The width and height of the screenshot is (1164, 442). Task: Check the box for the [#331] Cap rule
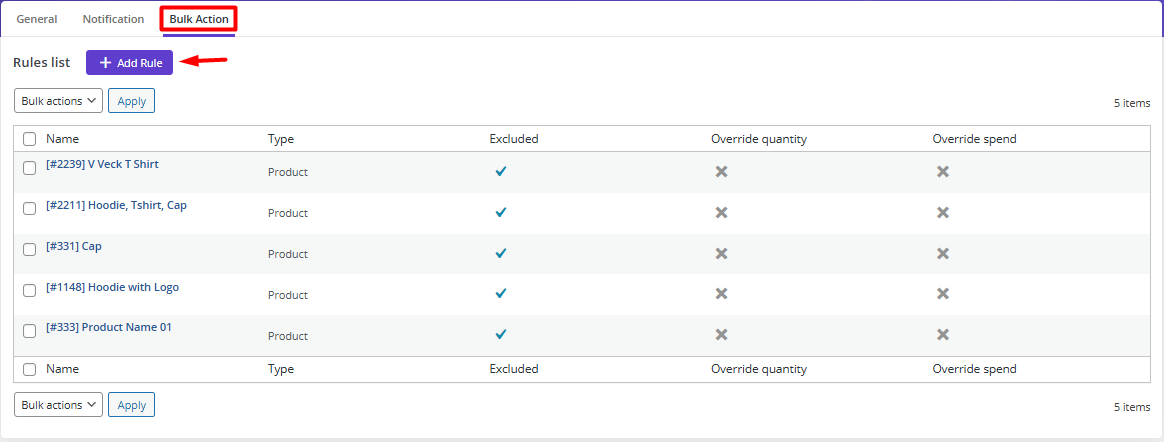pos(30,250)
